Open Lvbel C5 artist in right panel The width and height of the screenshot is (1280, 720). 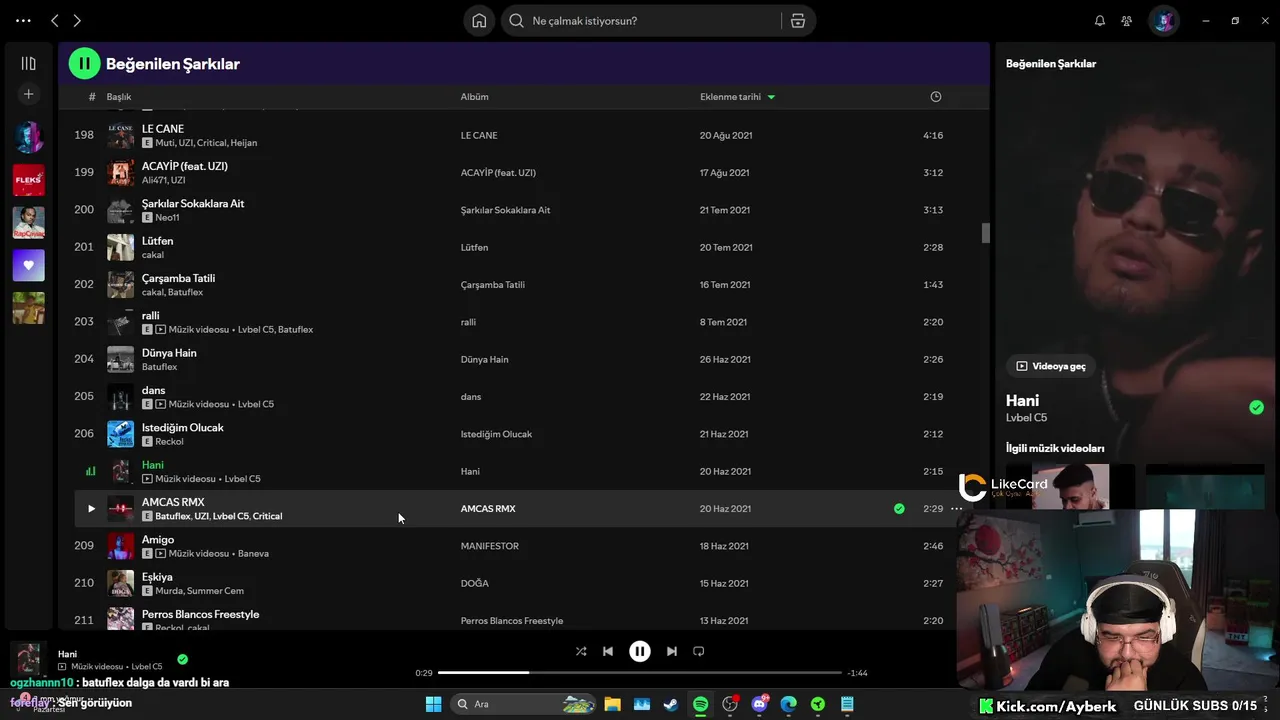coord(1026,418)
